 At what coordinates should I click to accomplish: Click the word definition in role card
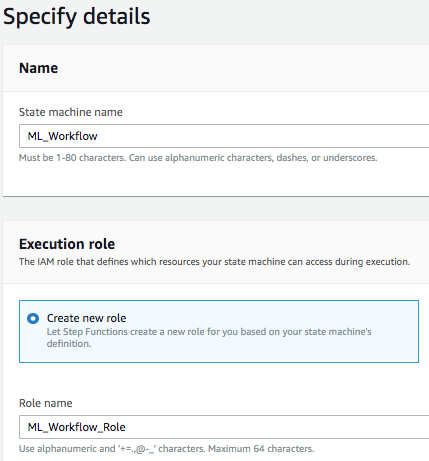click(69, 344)
